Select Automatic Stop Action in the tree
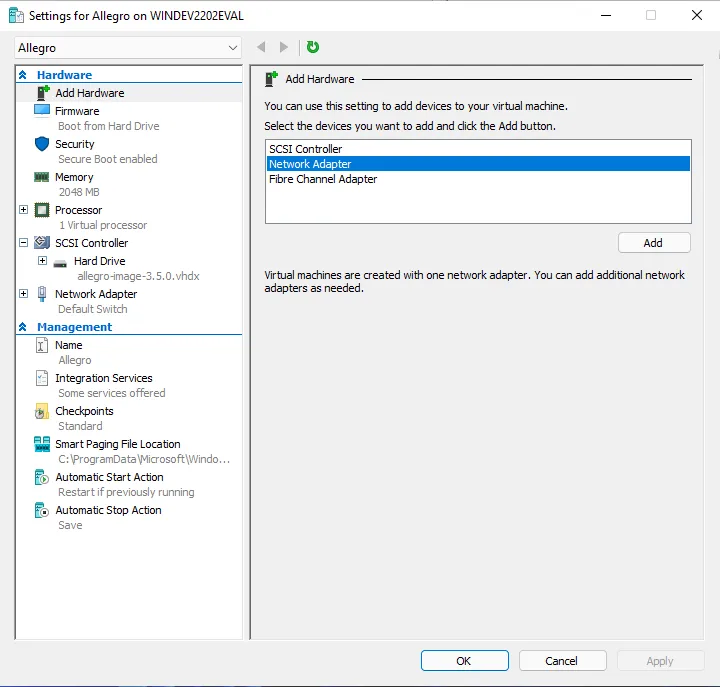The image size is (720, 687). [x=108, y=510]
